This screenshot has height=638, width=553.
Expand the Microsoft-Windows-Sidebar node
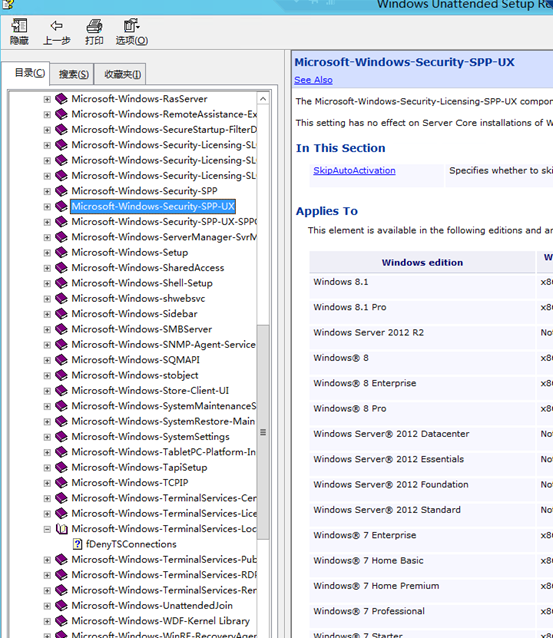click(x=47, y=314)
